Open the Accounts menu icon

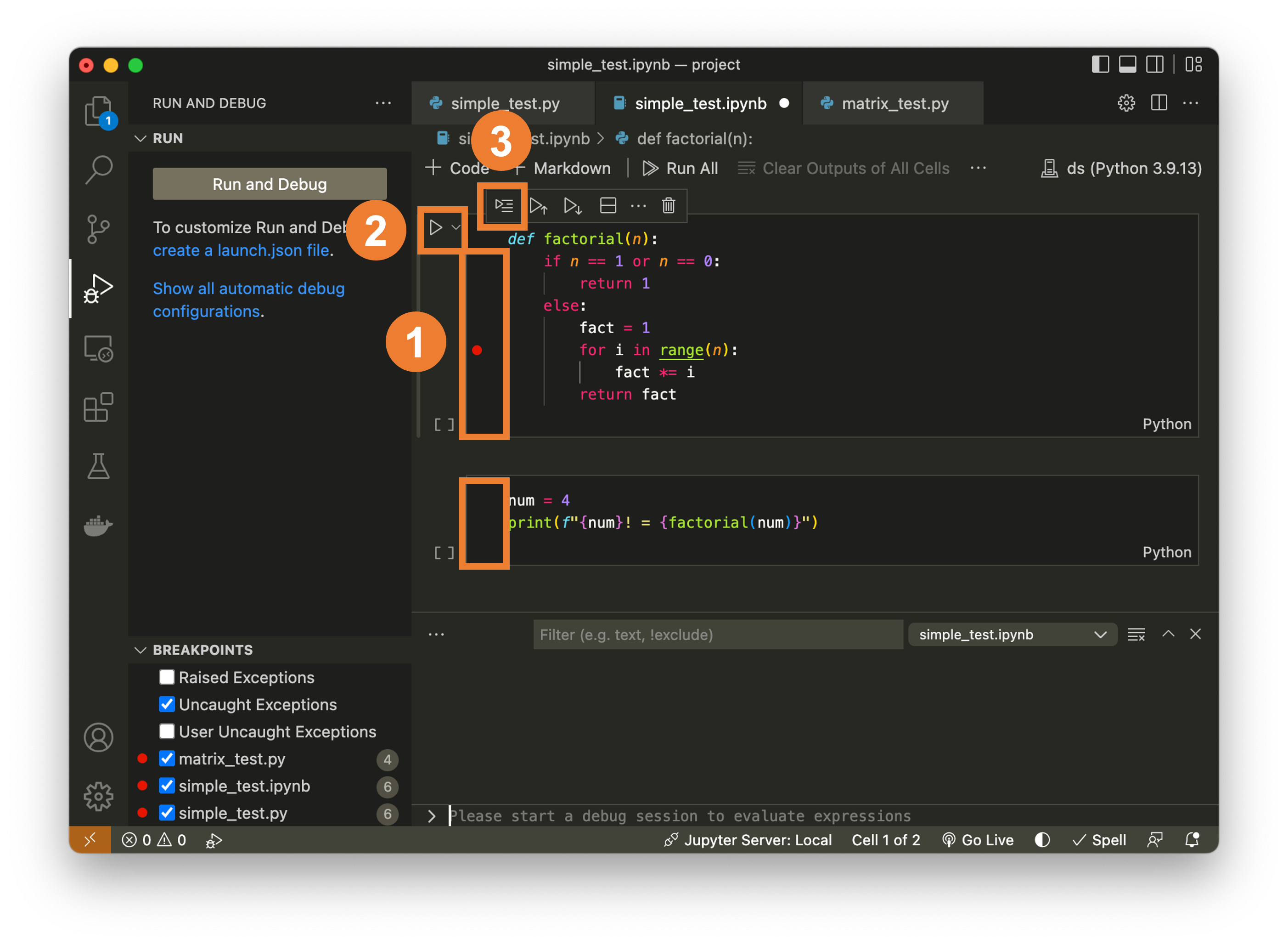[98, 737]
